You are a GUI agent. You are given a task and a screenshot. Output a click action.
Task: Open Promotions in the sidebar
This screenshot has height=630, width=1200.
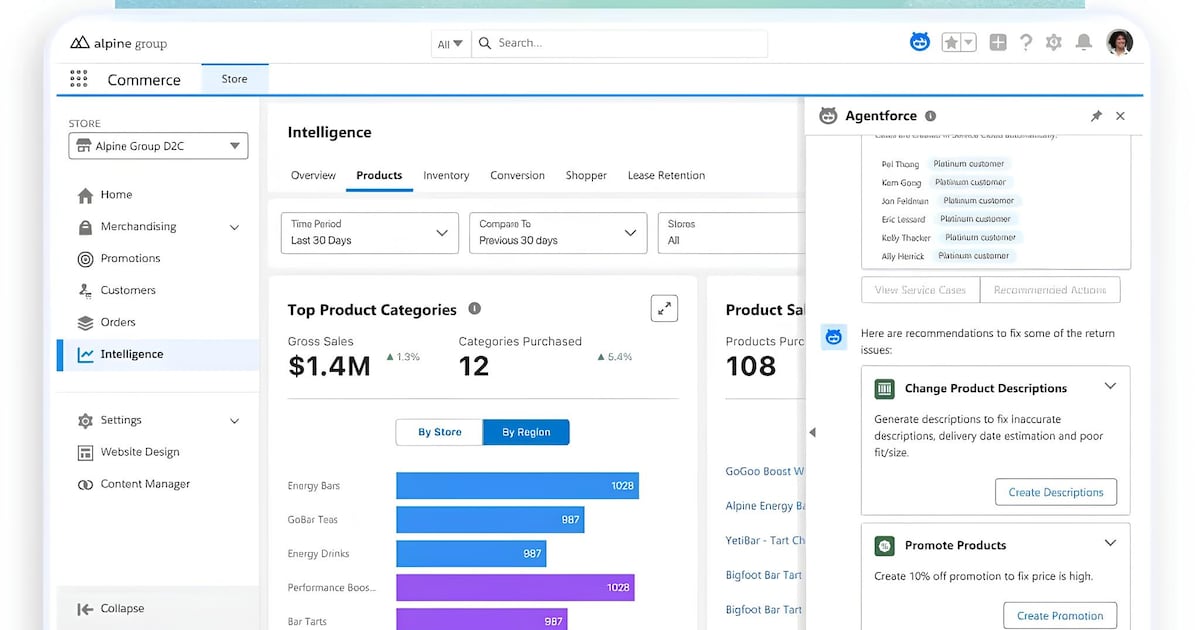coord(130,258)
